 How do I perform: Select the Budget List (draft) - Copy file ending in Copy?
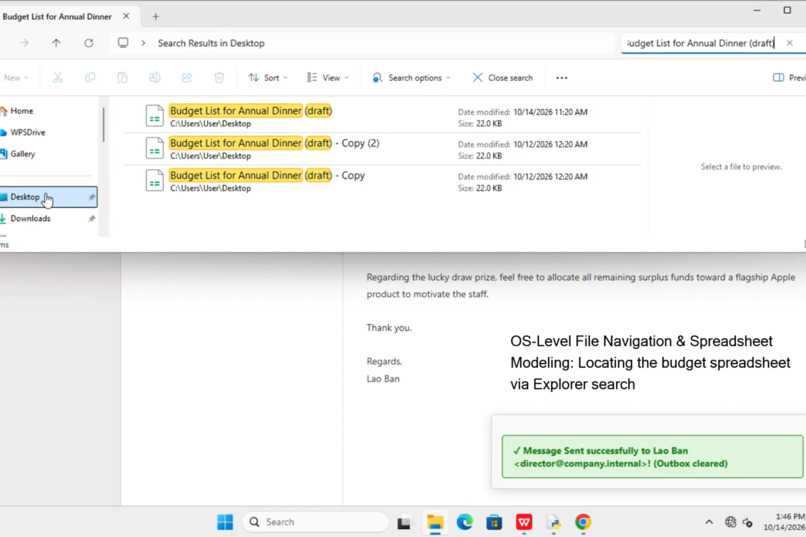tap(382, 181)
